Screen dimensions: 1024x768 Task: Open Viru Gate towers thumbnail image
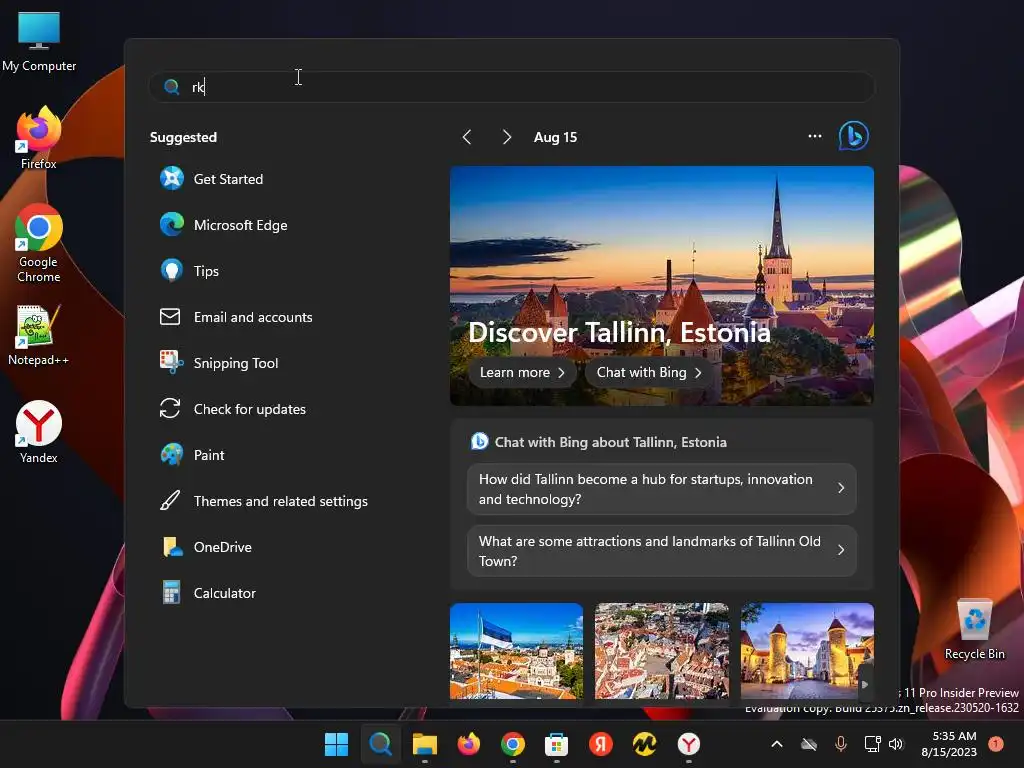(x=807, y=651)
